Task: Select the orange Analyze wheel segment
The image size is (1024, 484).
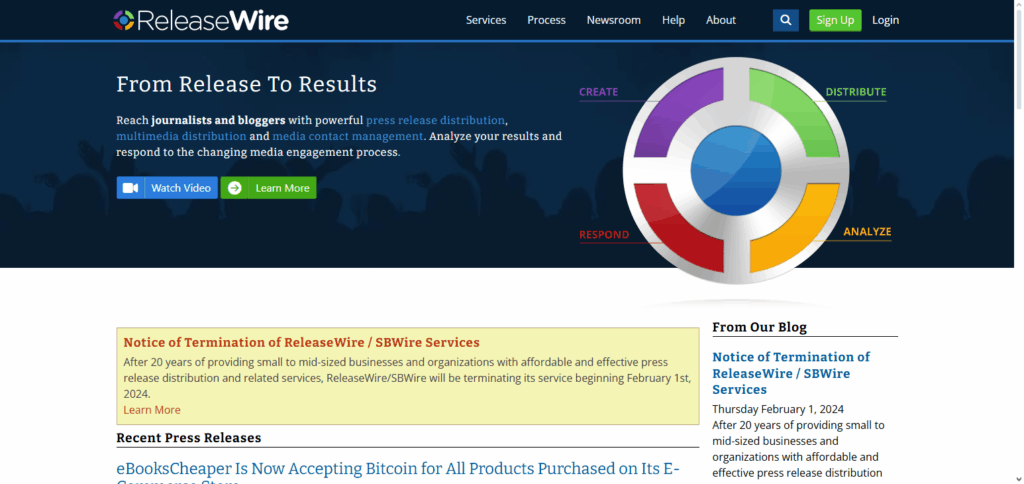Action: pos(797,230)
